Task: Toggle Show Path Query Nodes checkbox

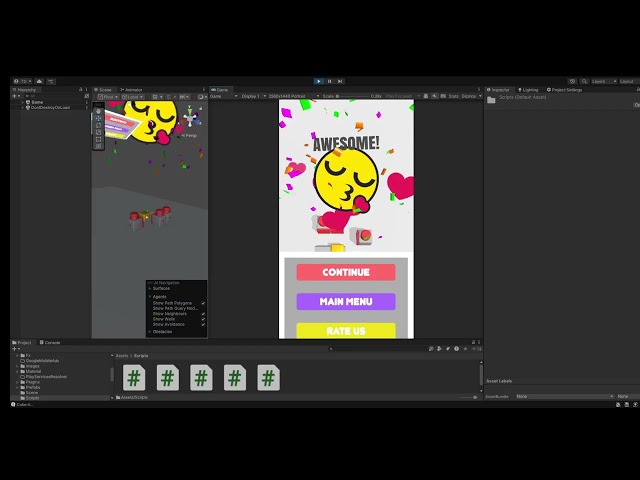Action: [x=203, y=309]
